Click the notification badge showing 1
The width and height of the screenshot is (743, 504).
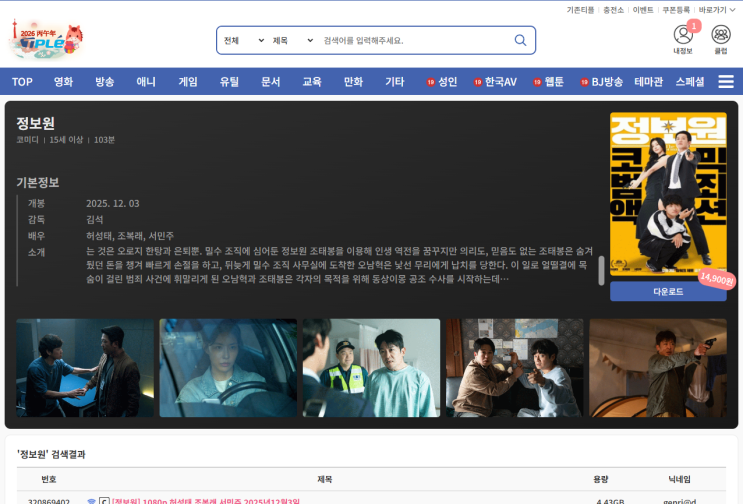tap(694, 26)
